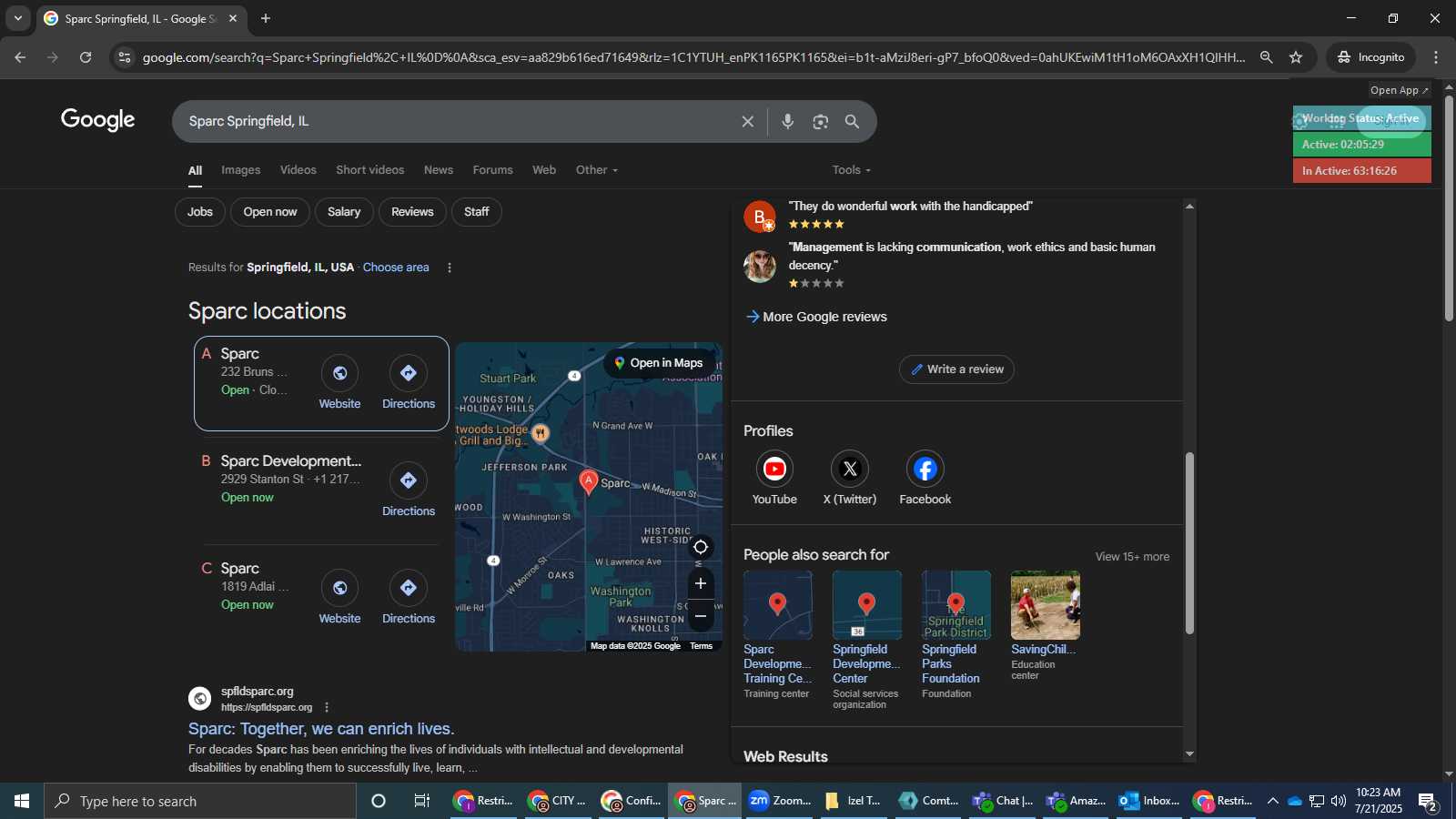Reload the page

[86, 57]
